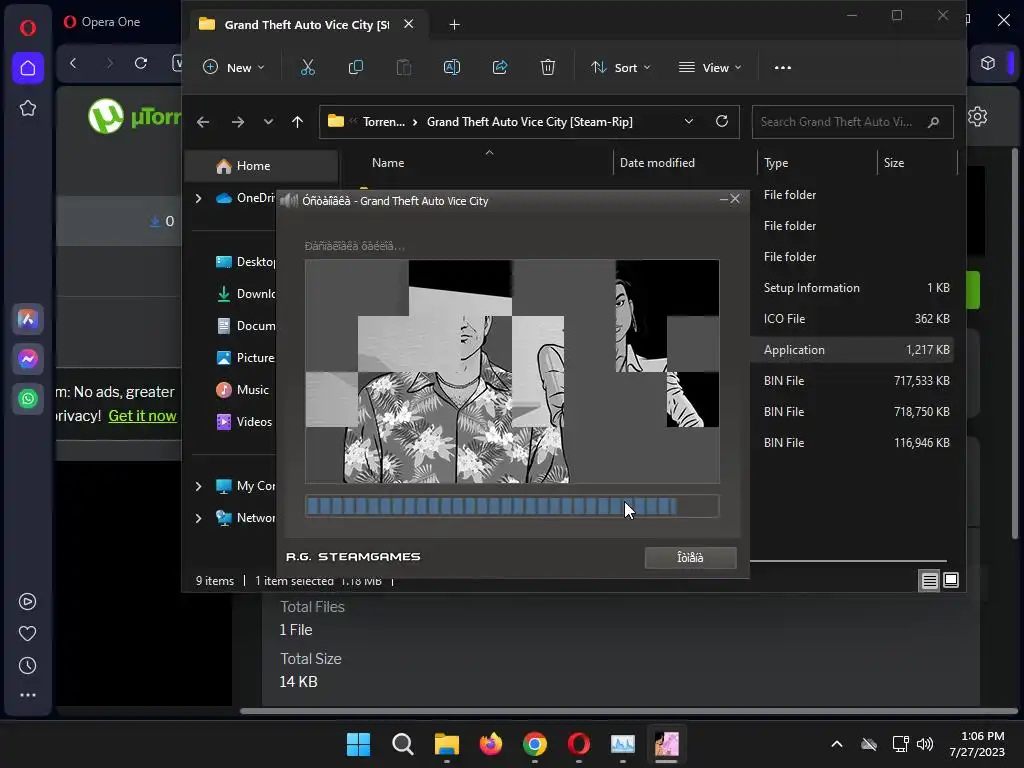Open Opera sidebar setup three dots
The image size is (1024, 768).
tap(27, 696)
